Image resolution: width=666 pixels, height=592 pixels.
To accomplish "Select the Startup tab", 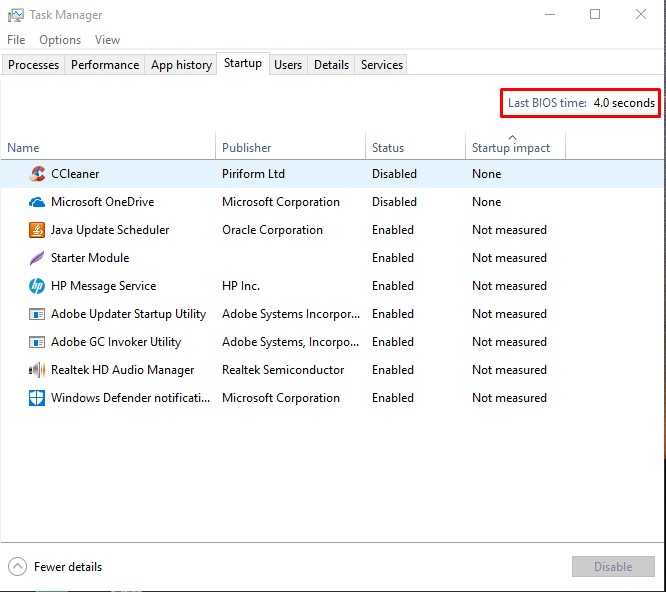I will 243,63.
